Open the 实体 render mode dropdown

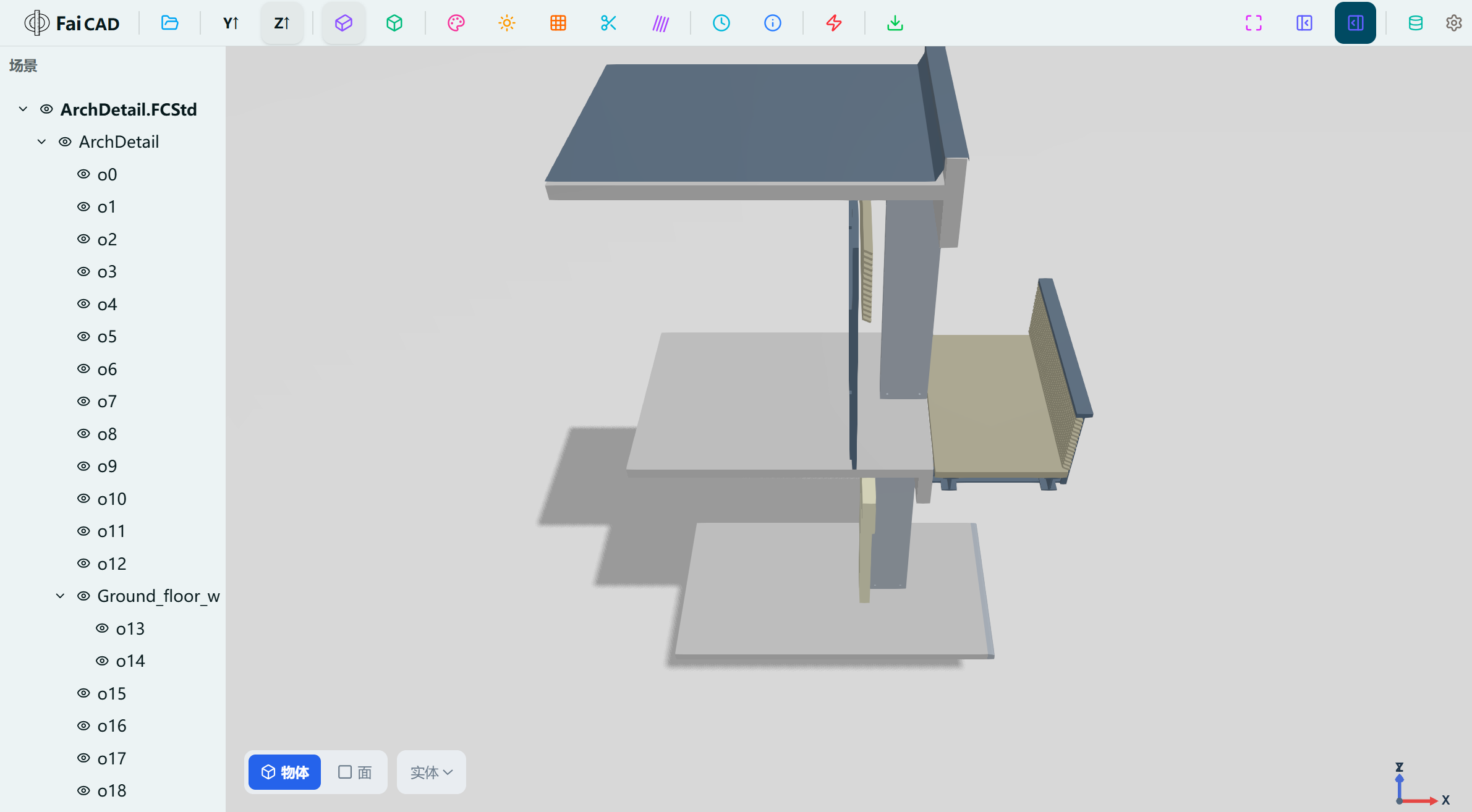[x=432, y=772]
